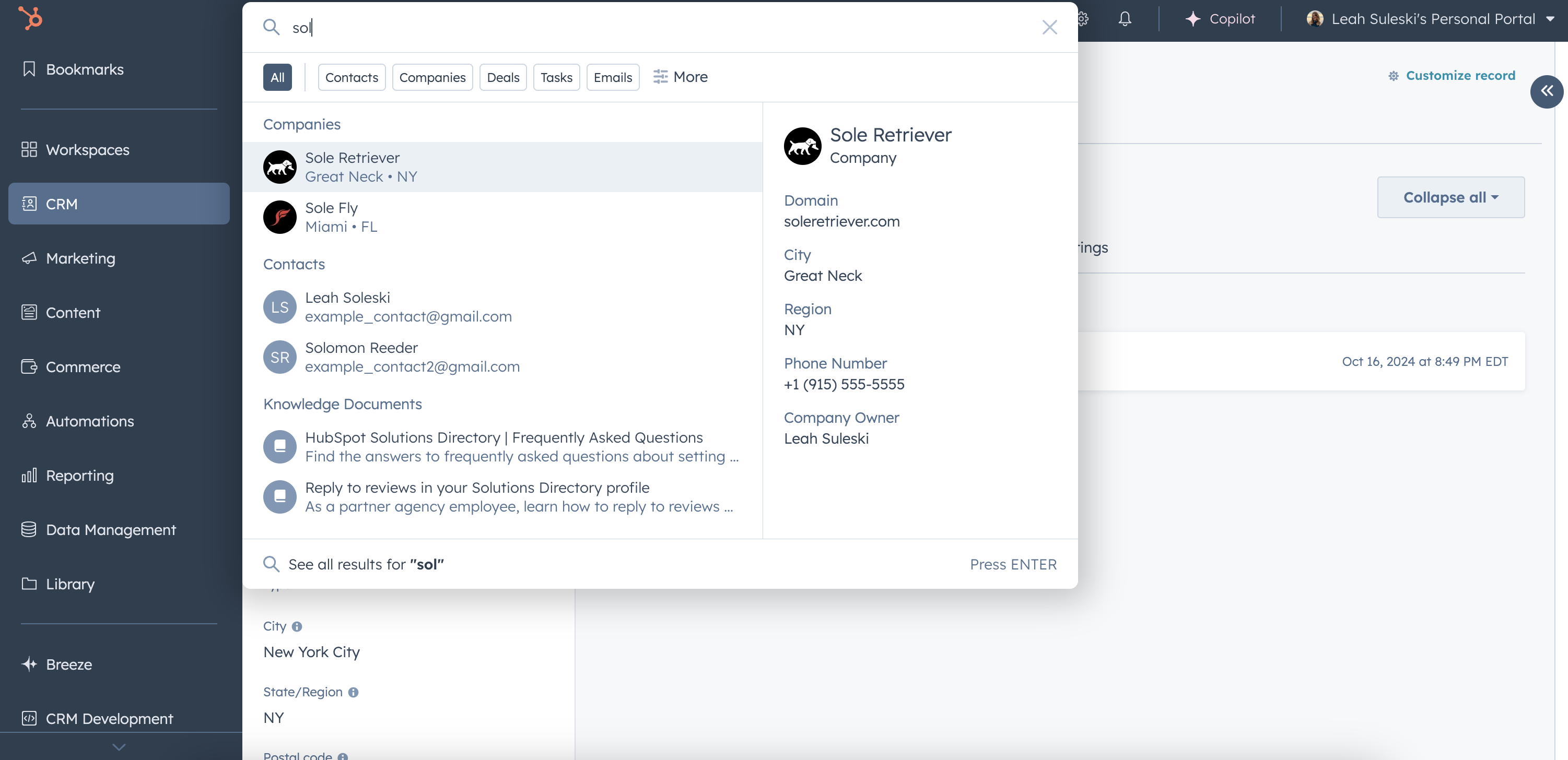Click the soleretriever.com domain value
1568x760 pixels.
tap(842, 221)
